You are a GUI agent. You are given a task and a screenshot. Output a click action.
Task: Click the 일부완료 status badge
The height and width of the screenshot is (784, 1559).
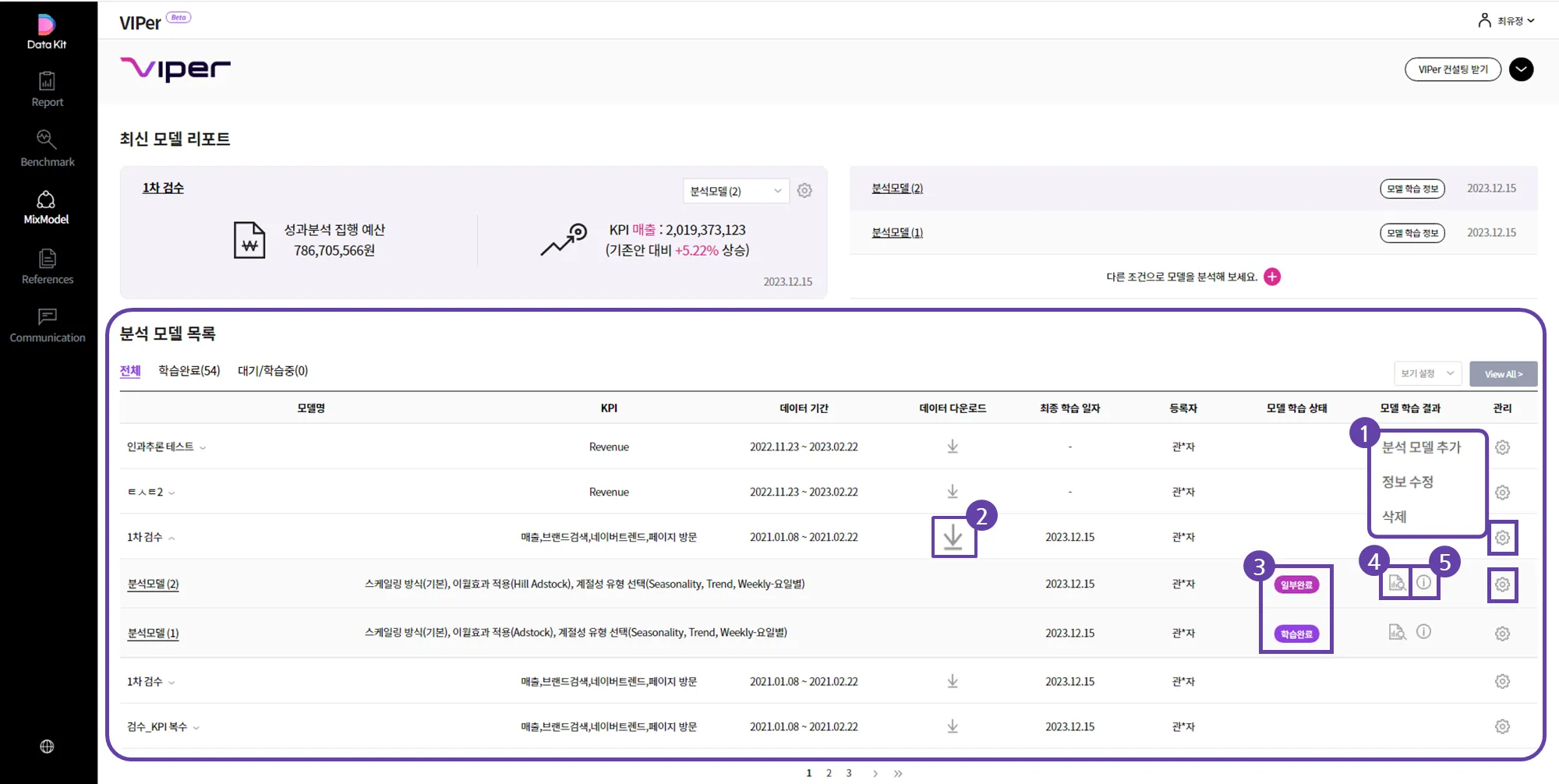click(1296, 585)
